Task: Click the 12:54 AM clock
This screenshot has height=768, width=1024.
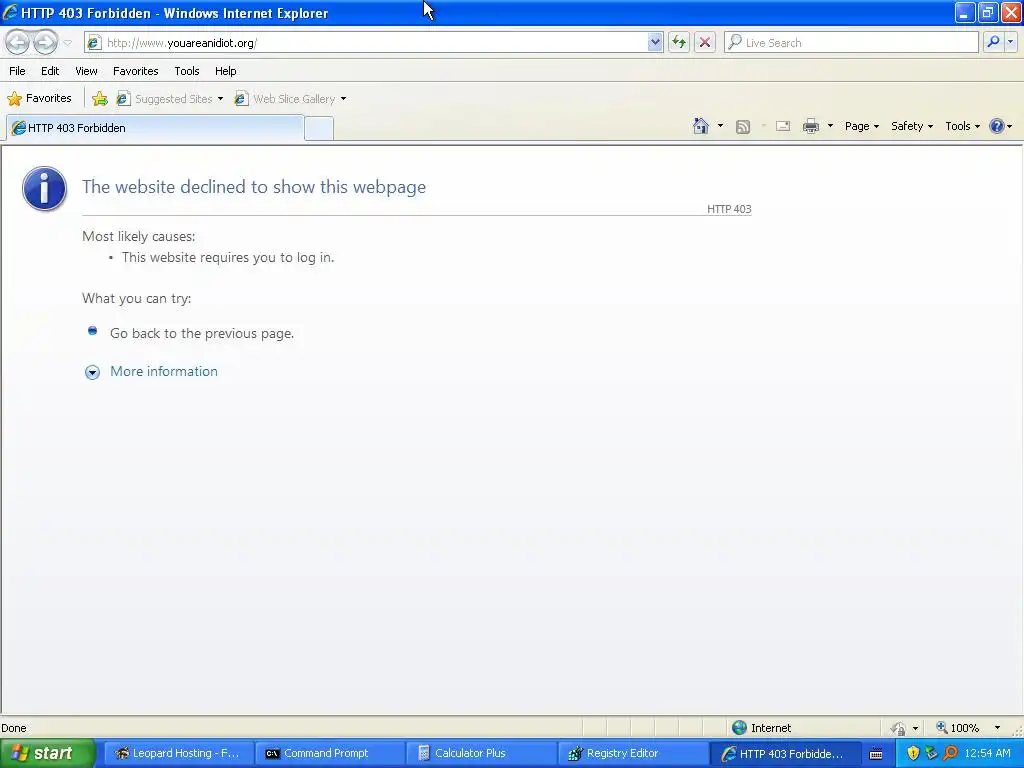Action: 987,753
